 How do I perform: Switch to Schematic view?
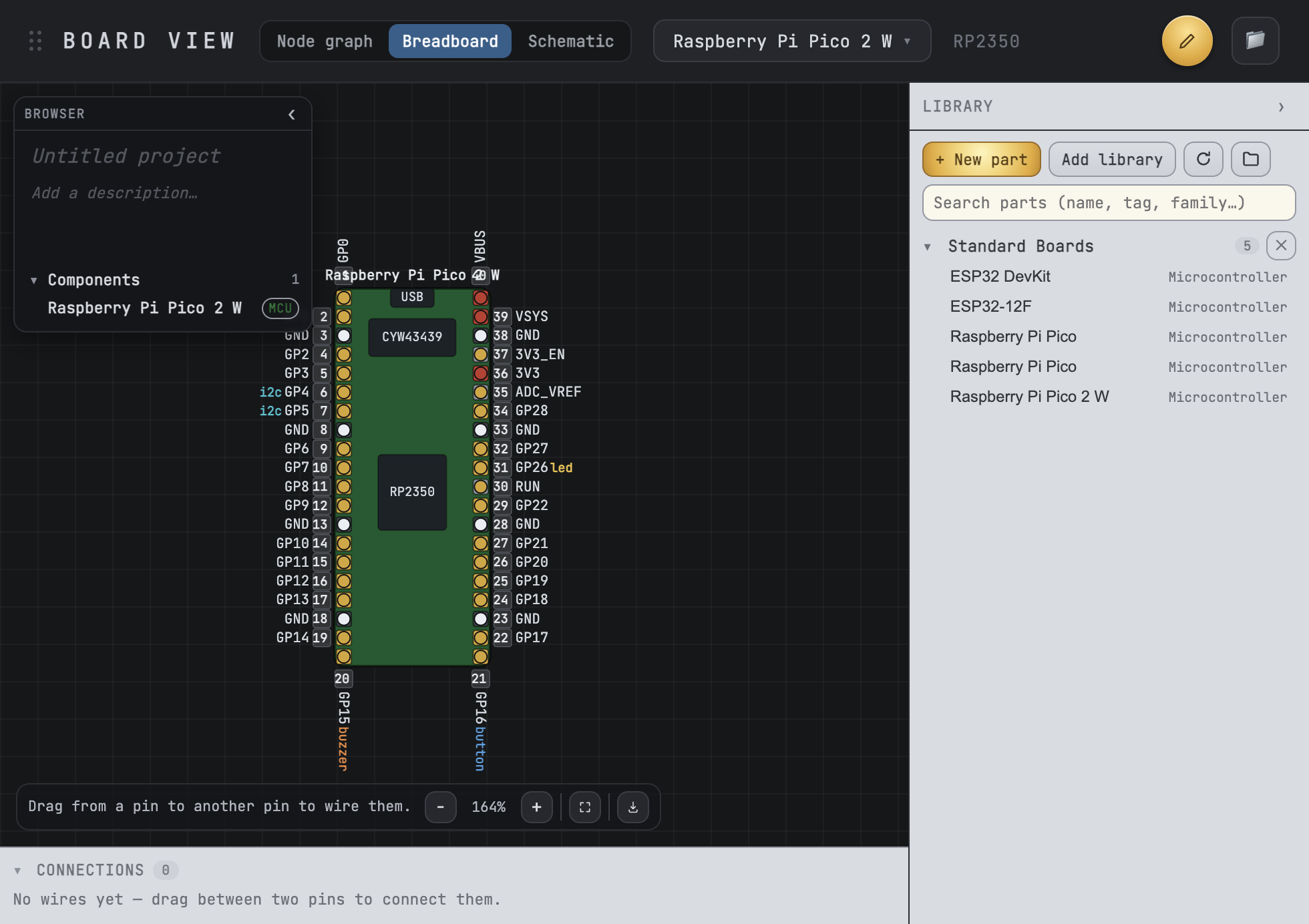[571, 41]
